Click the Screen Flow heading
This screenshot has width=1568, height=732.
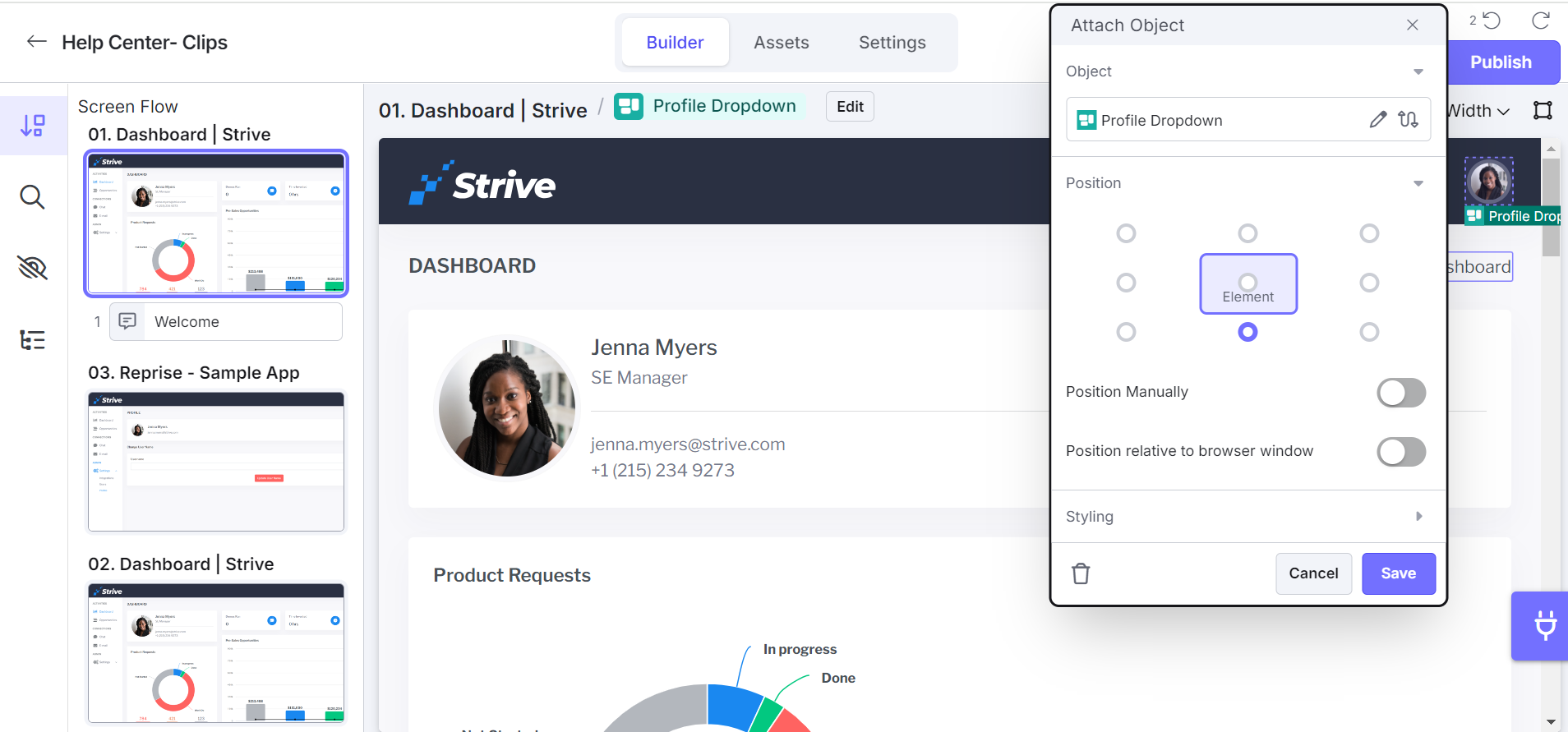[127, 107]
